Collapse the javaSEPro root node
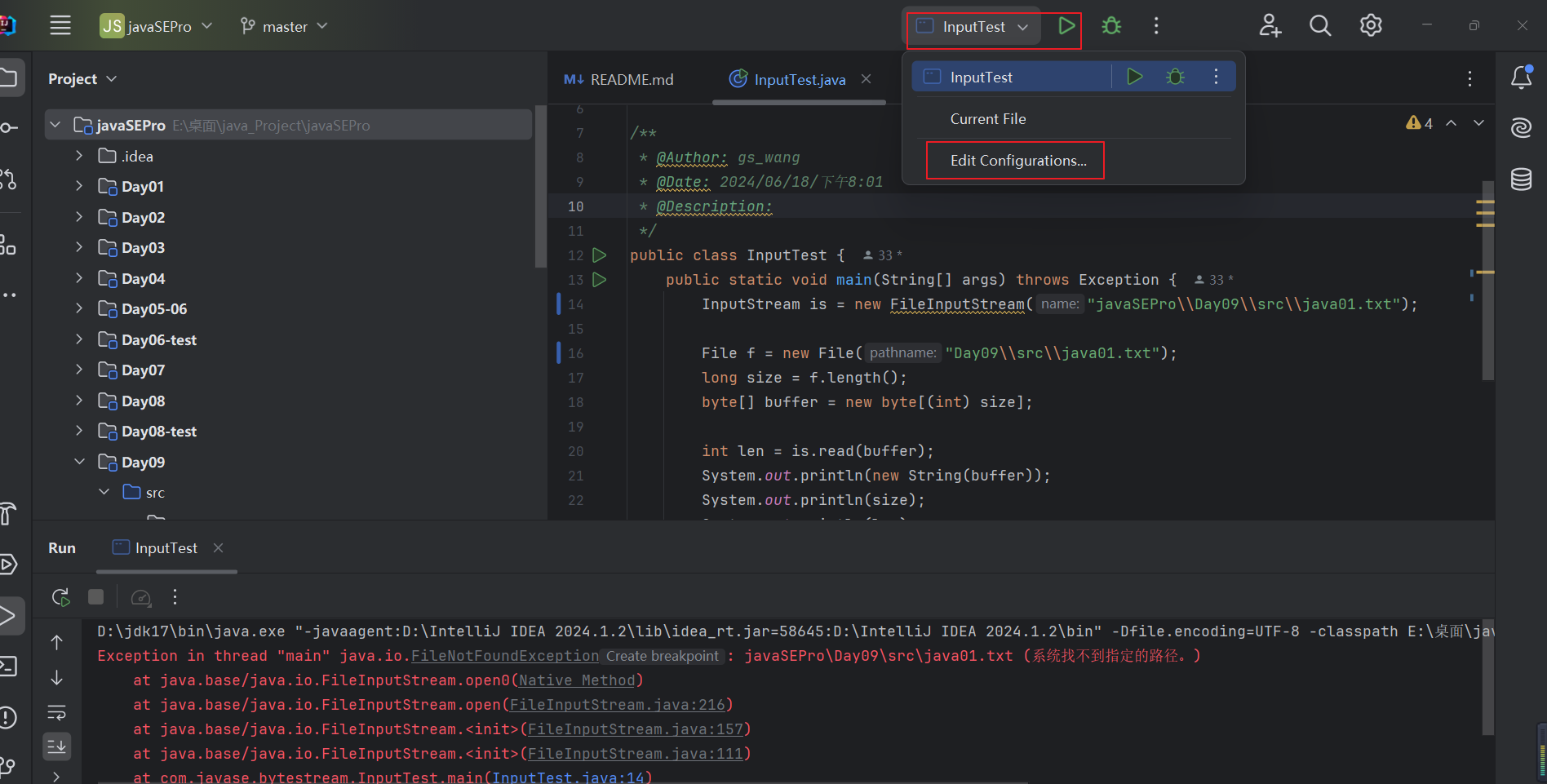 point(55,125)
